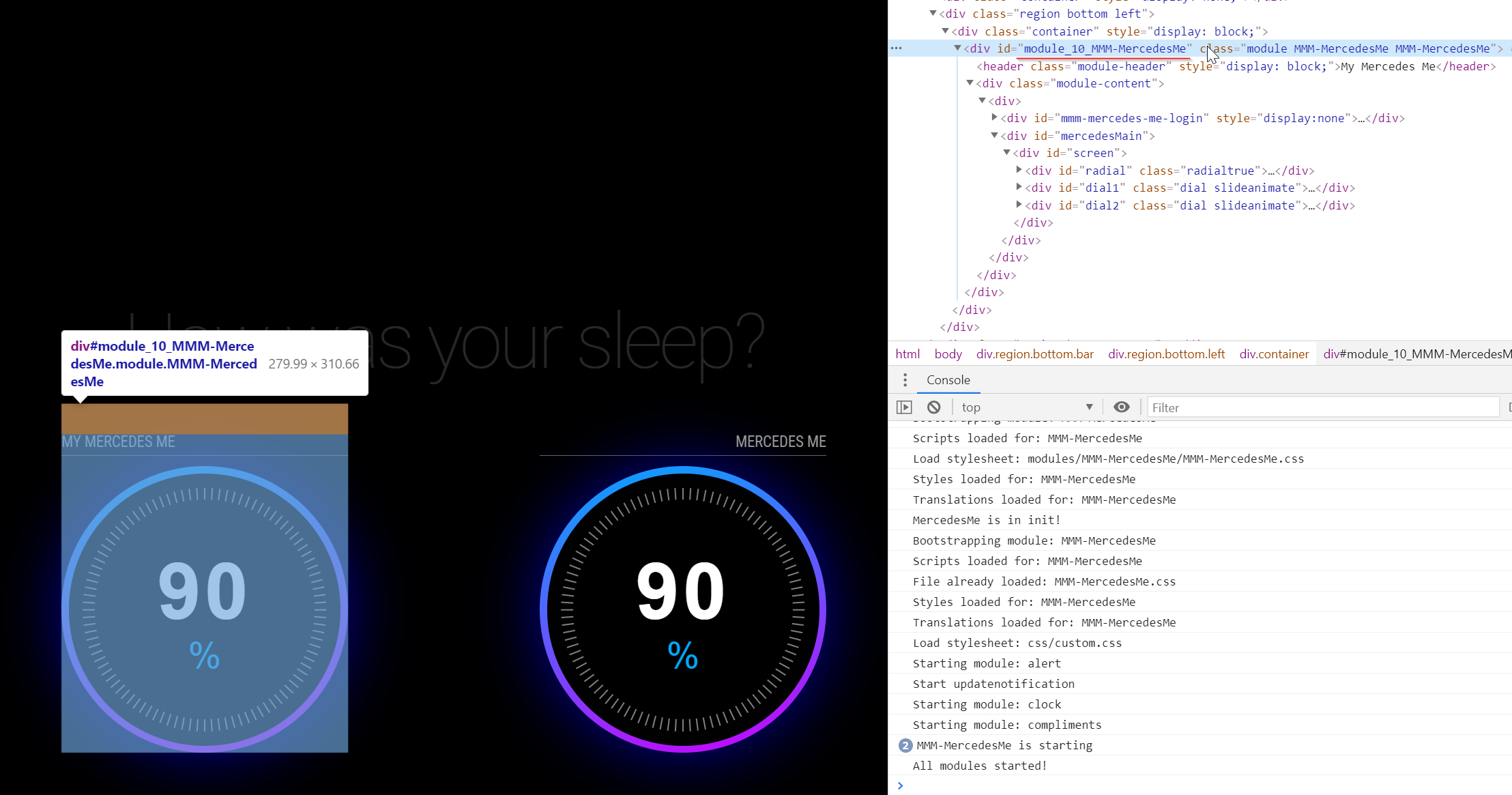Click the clear console icon

(934, 407)
